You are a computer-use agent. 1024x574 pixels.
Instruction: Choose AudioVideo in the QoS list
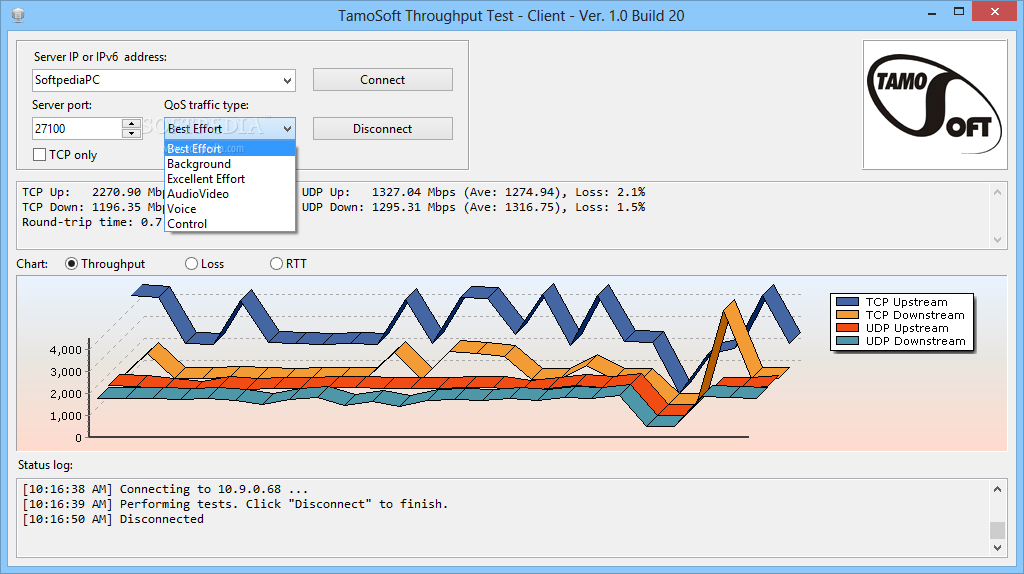pyautogui.click(x=230, y=194)
